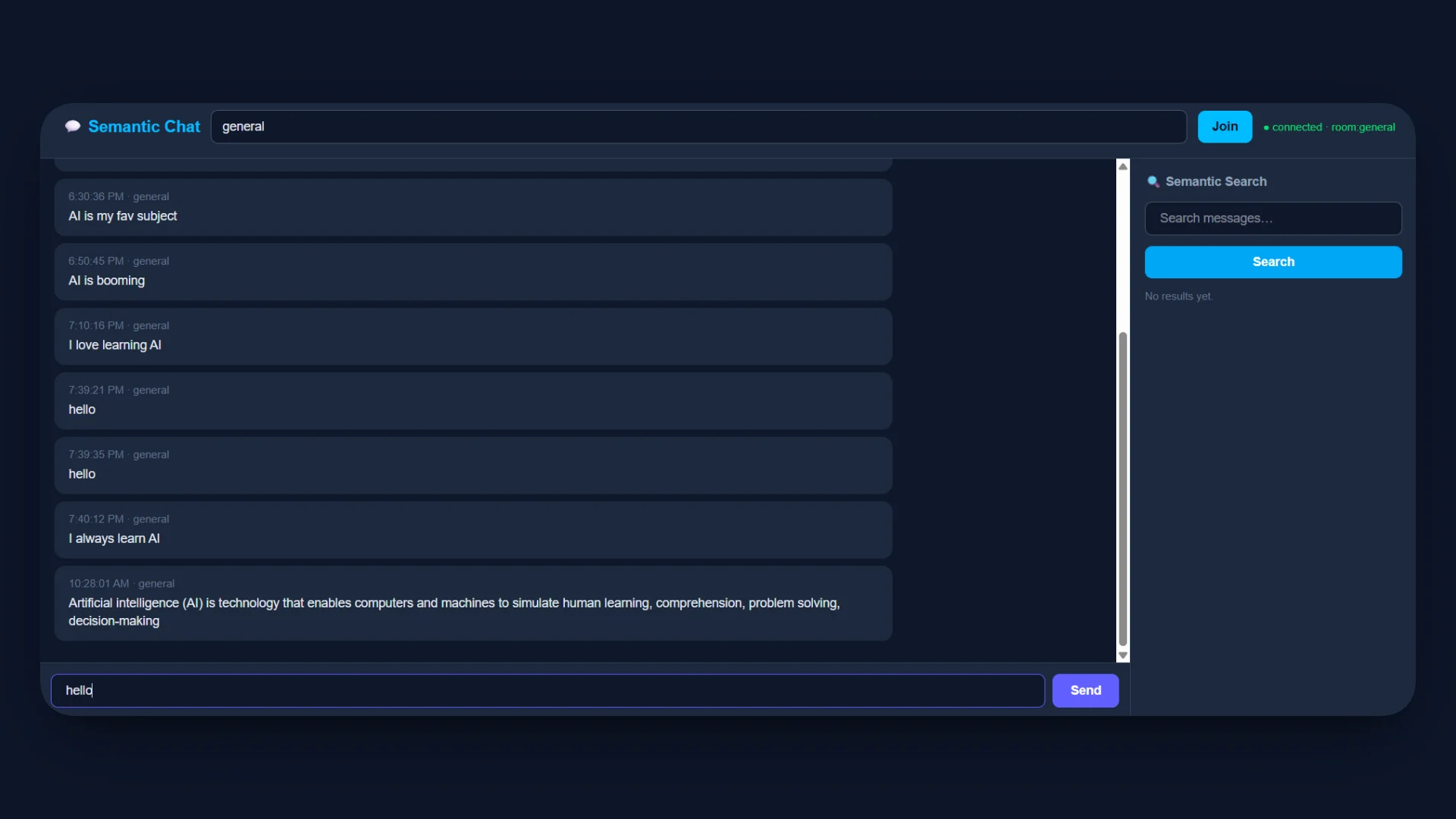The width and height of the screenshot is (1456, 819).
Task: Click the Join button
Action: click(1224, 127)
